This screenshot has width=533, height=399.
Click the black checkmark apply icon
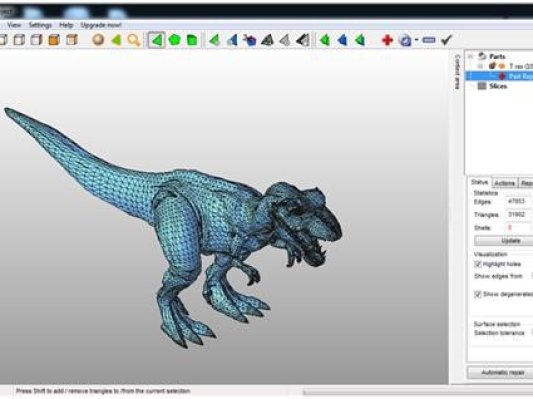tap(447, 40)
